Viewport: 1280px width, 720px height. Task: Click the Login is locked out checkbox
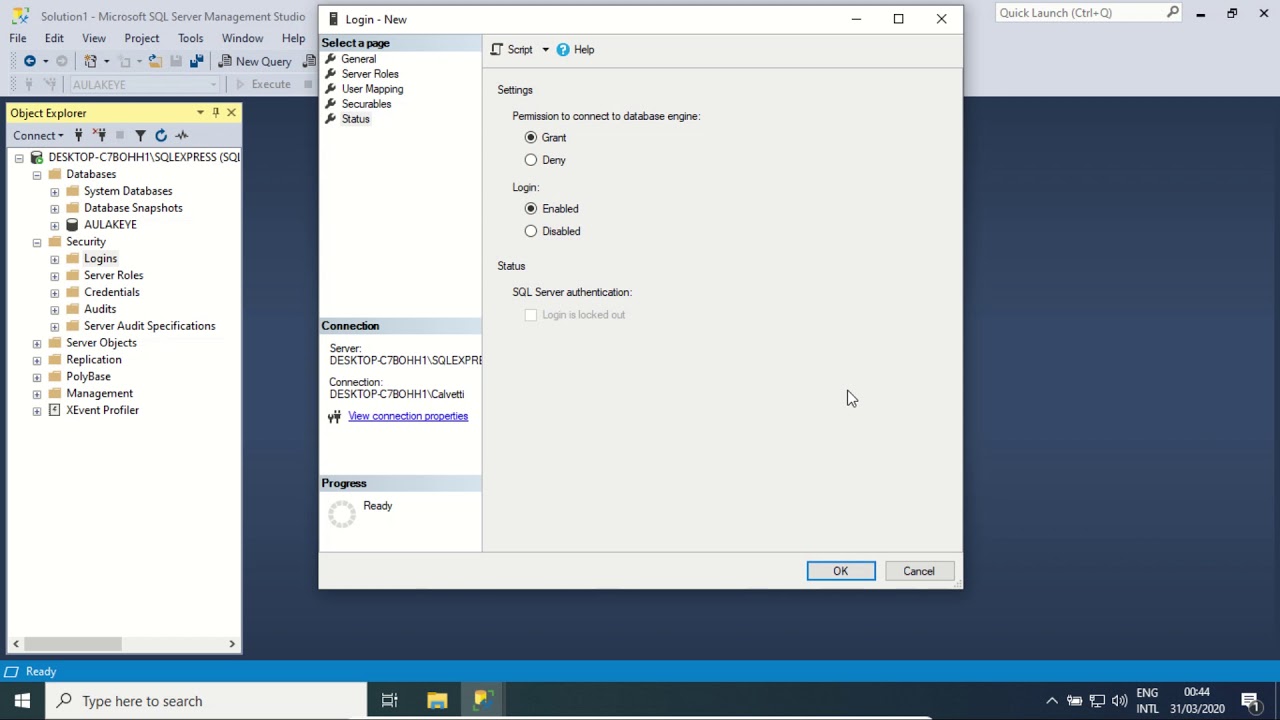coord(531,315)
